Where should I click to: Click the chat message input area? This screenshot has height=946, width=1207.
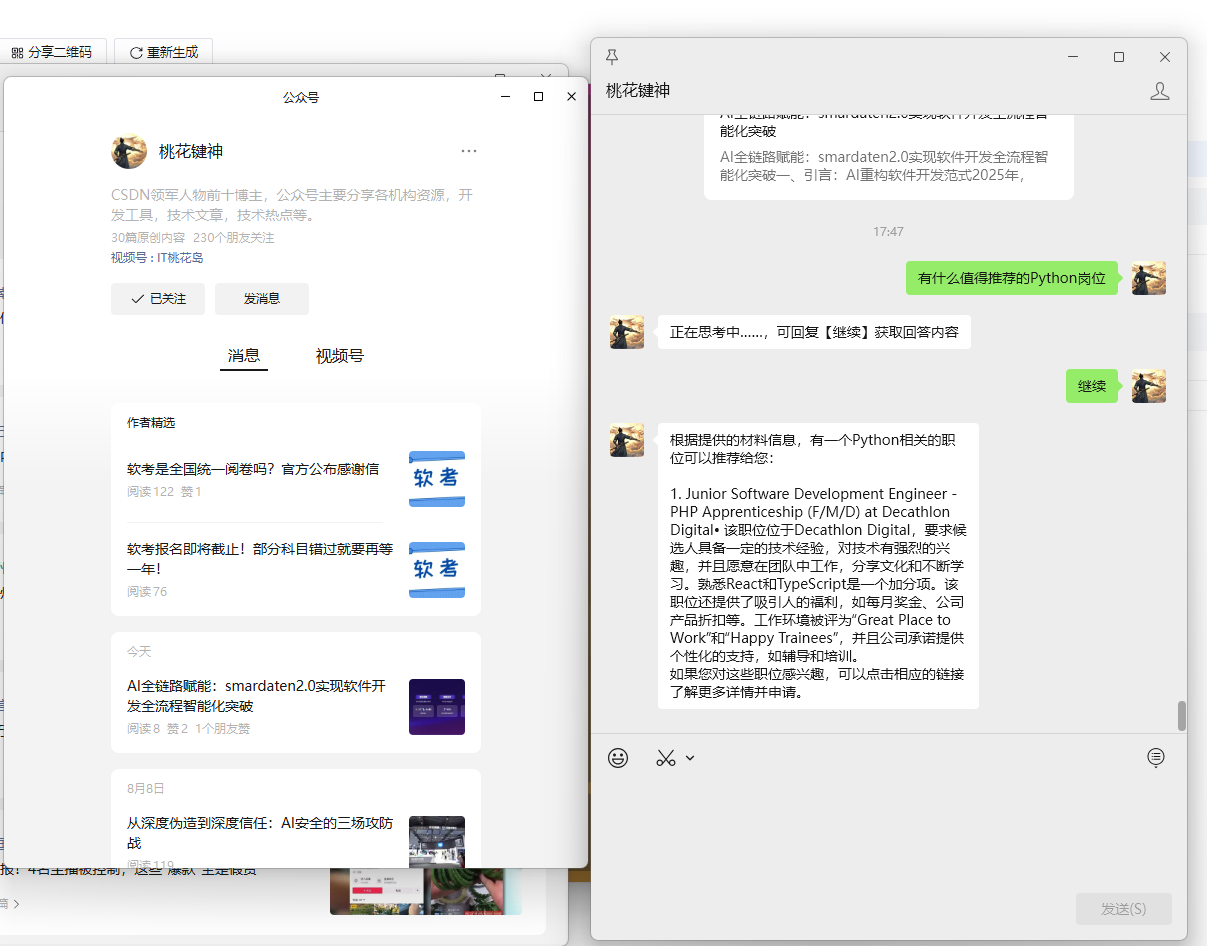[x=888, y=830]
